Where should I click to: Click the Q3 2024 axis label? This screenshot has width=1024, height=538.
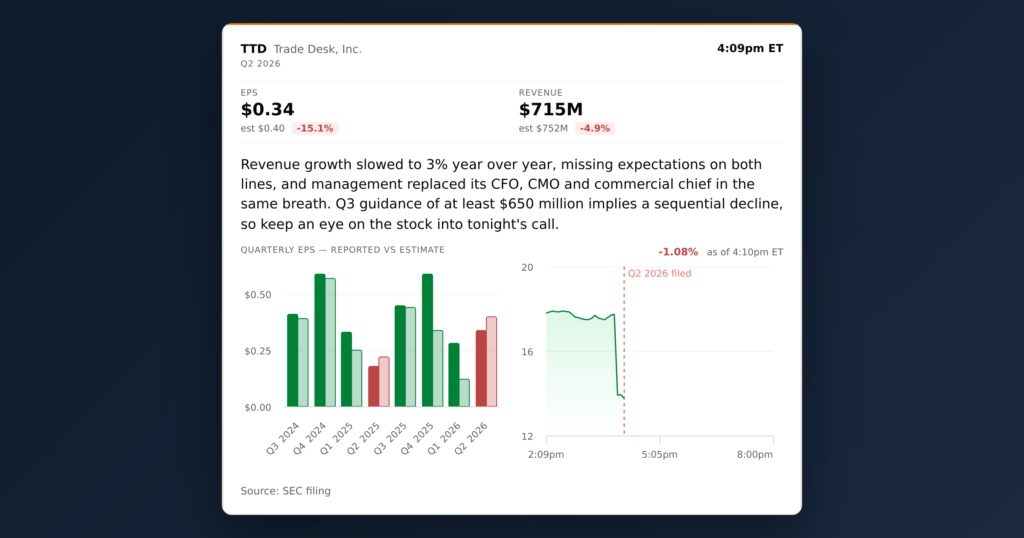[283, 438]
